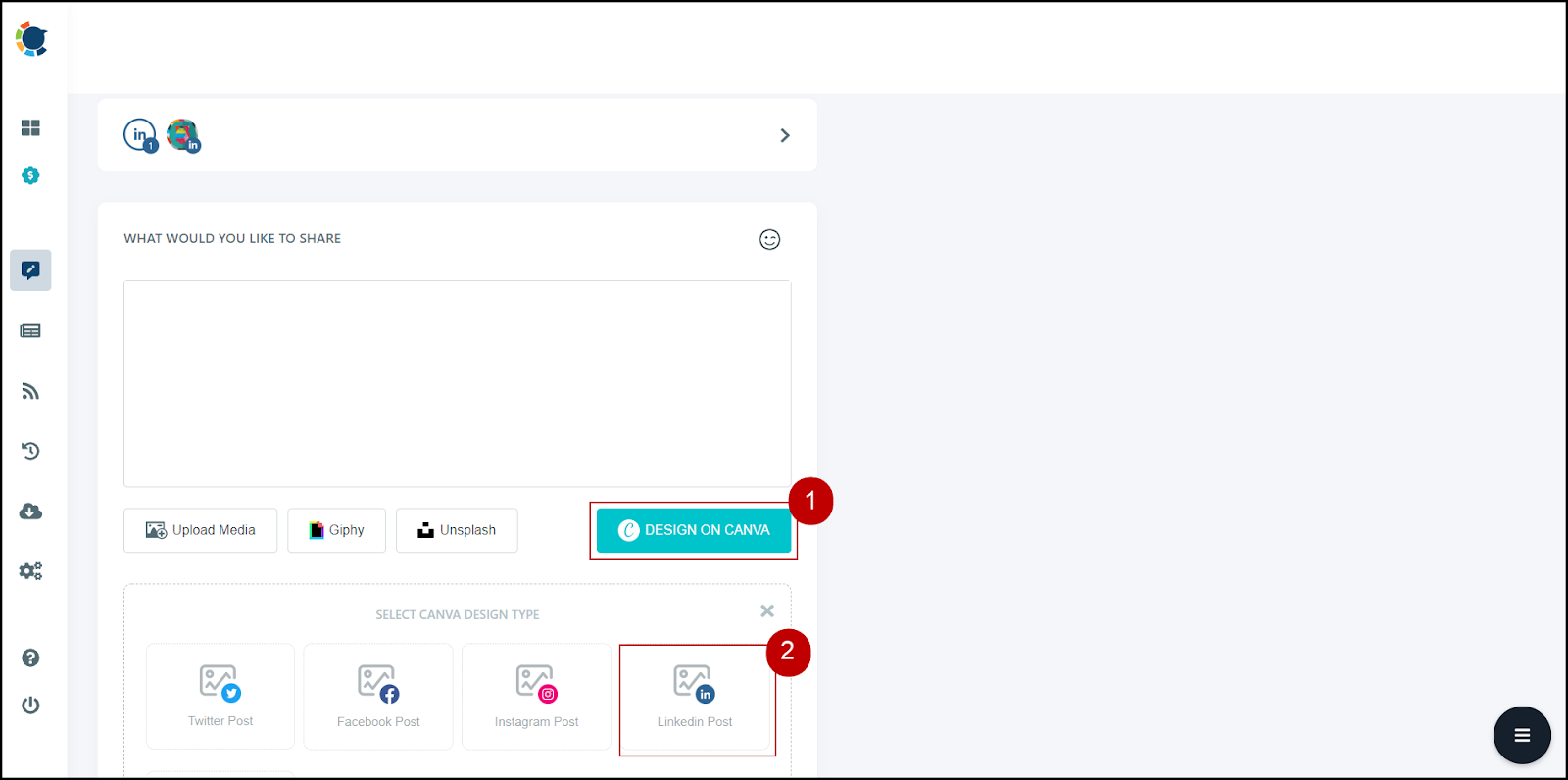Choose the Facebook Post design type
The image size is (1568, 780).
(378, 697)
